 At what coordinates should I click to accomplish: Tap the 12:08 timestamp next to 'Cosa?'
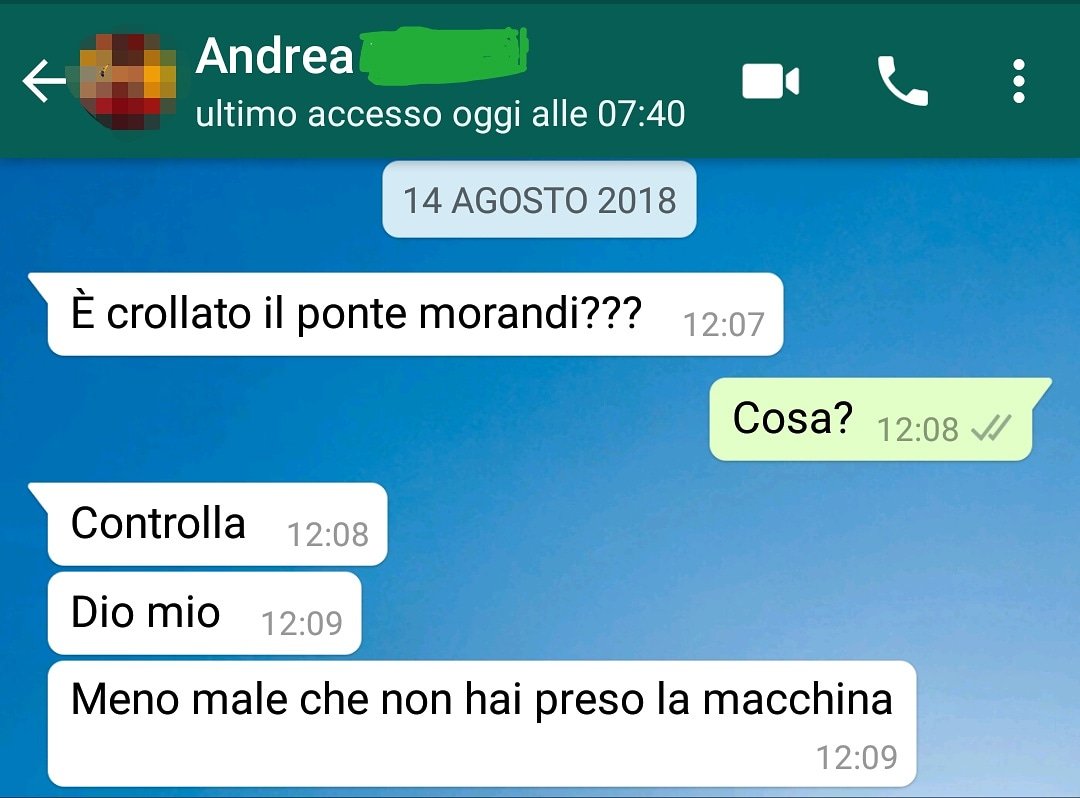(917, 430)
